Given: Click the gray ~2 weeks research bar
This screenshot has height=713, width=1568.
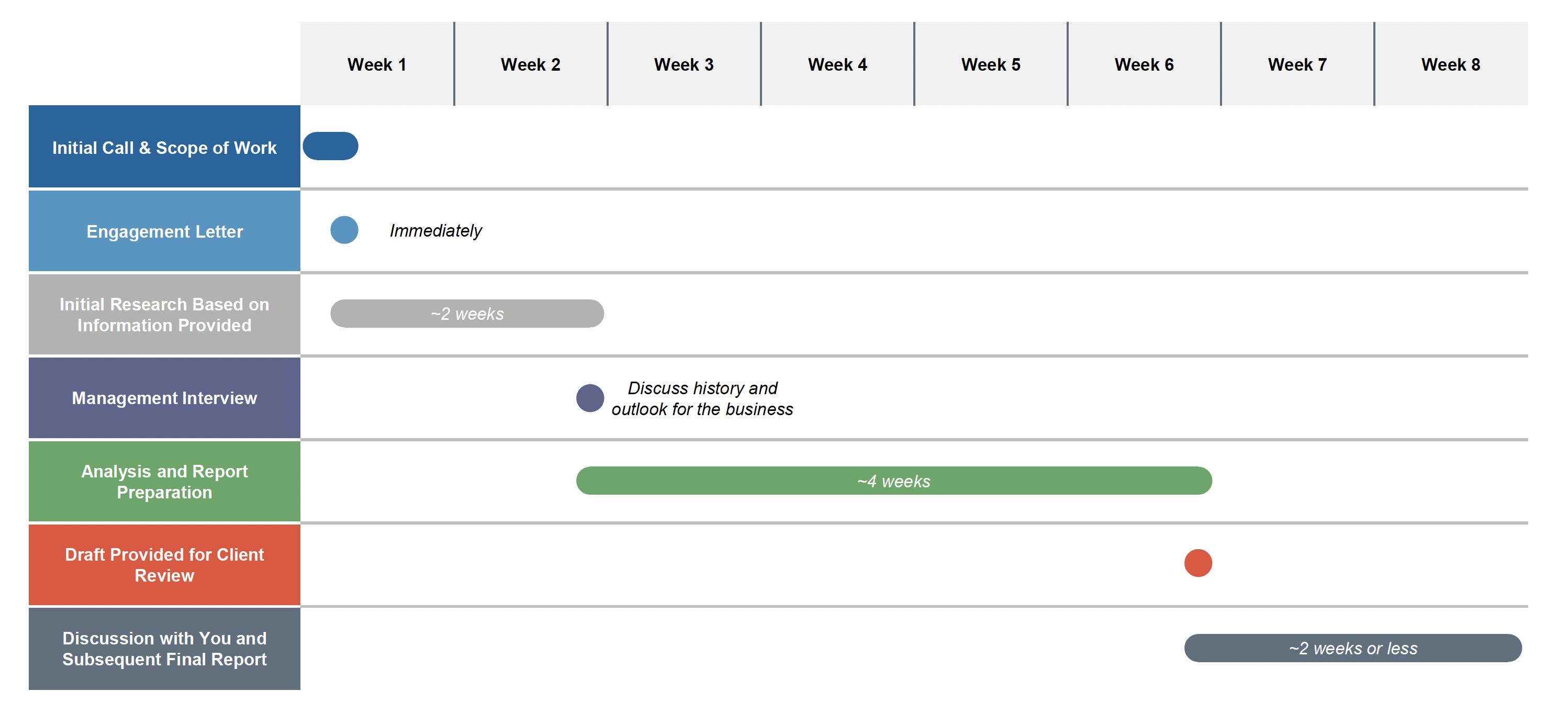Looking at the screenshot, I should (x=467, y=314).
